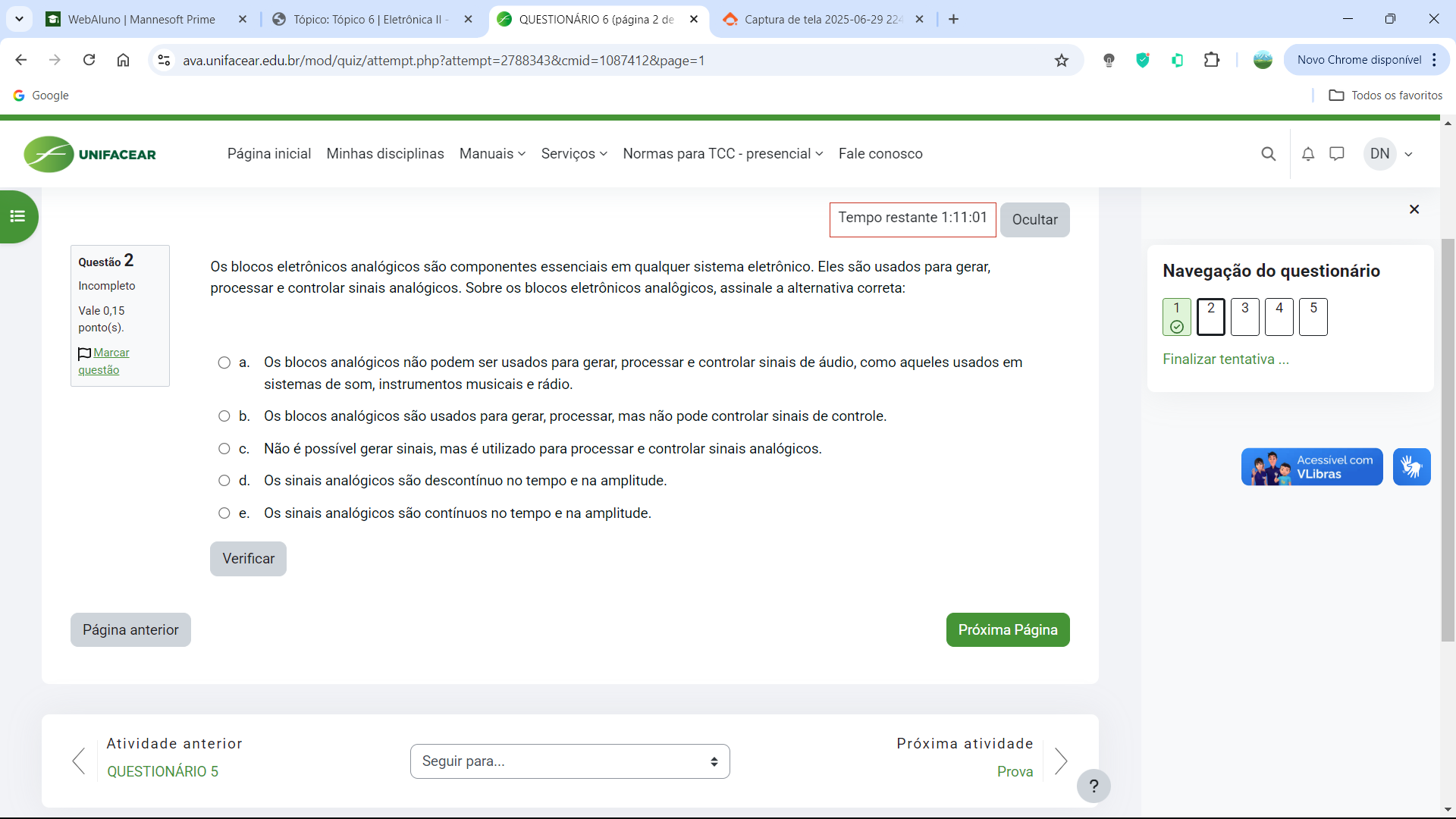Click the Próxima Página button

point(1007,630)
